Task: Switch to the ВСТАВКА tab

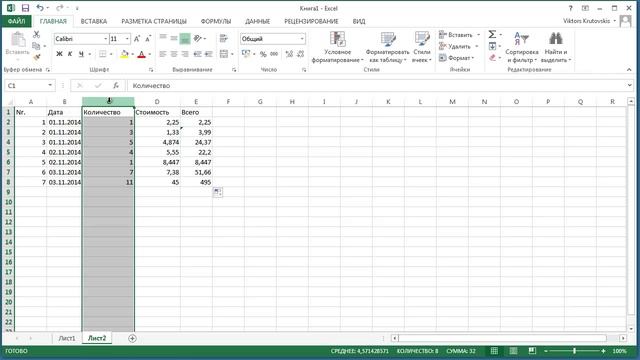Action: tap(94, 21)
